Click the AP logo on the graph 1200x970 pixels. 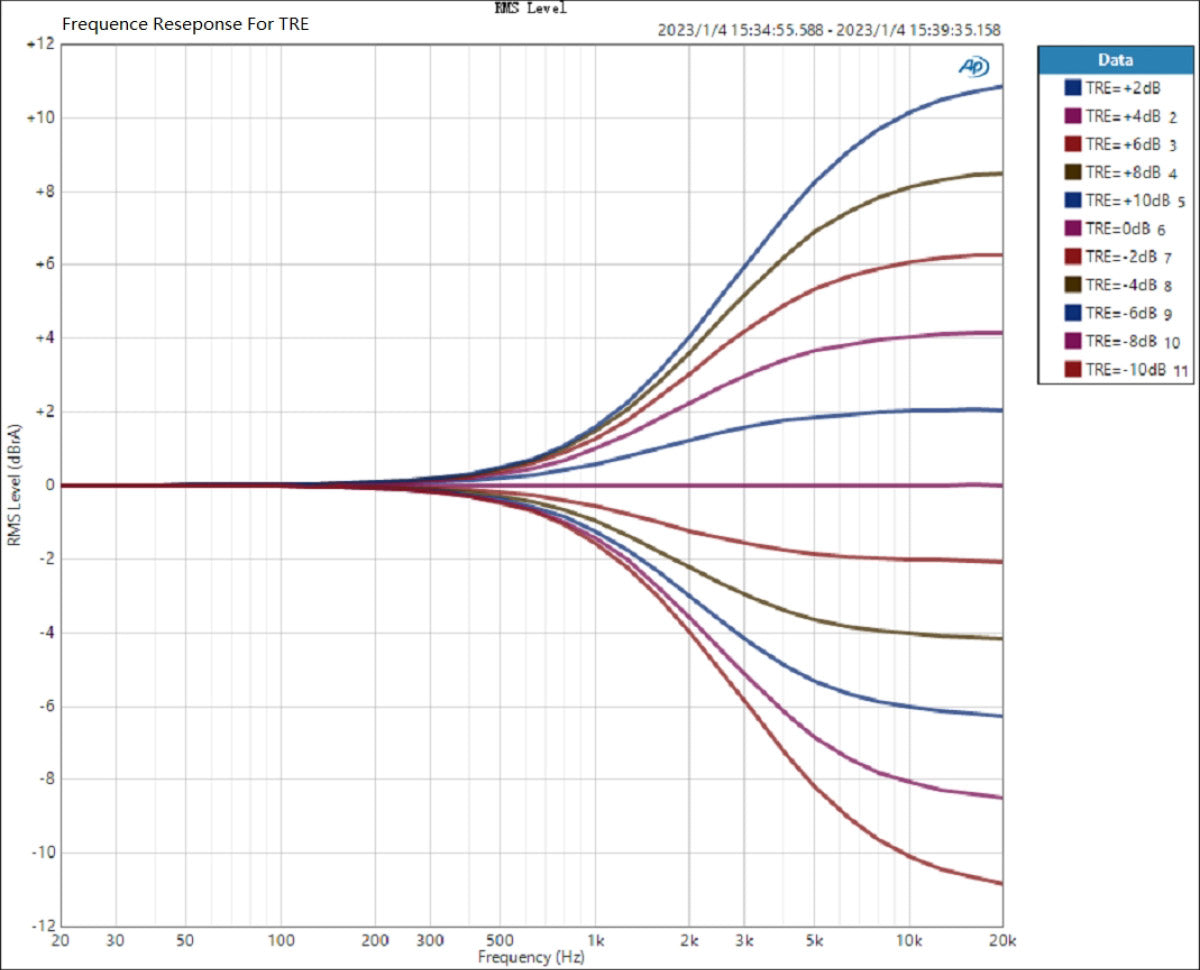tap(973, 66)
